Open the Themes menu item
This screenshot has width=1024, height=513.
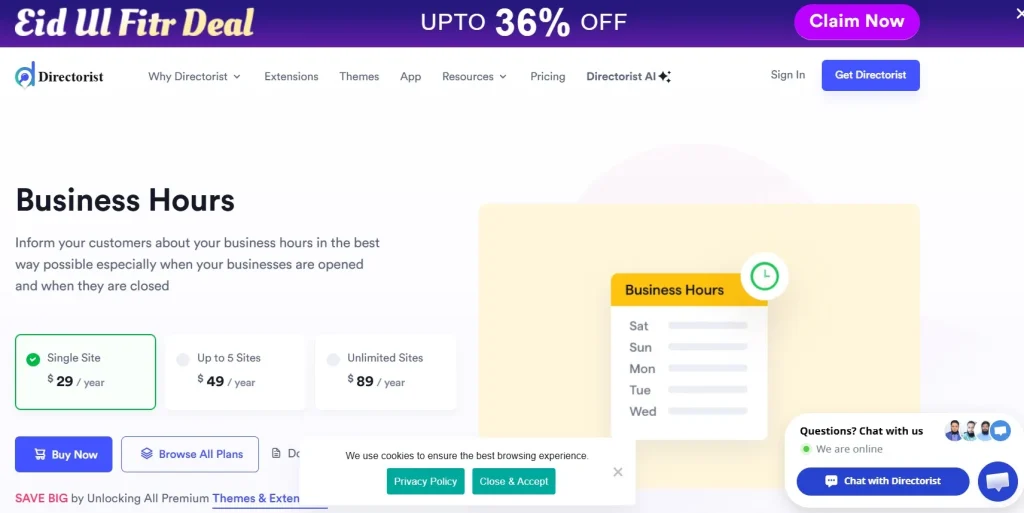pos(359,77)
